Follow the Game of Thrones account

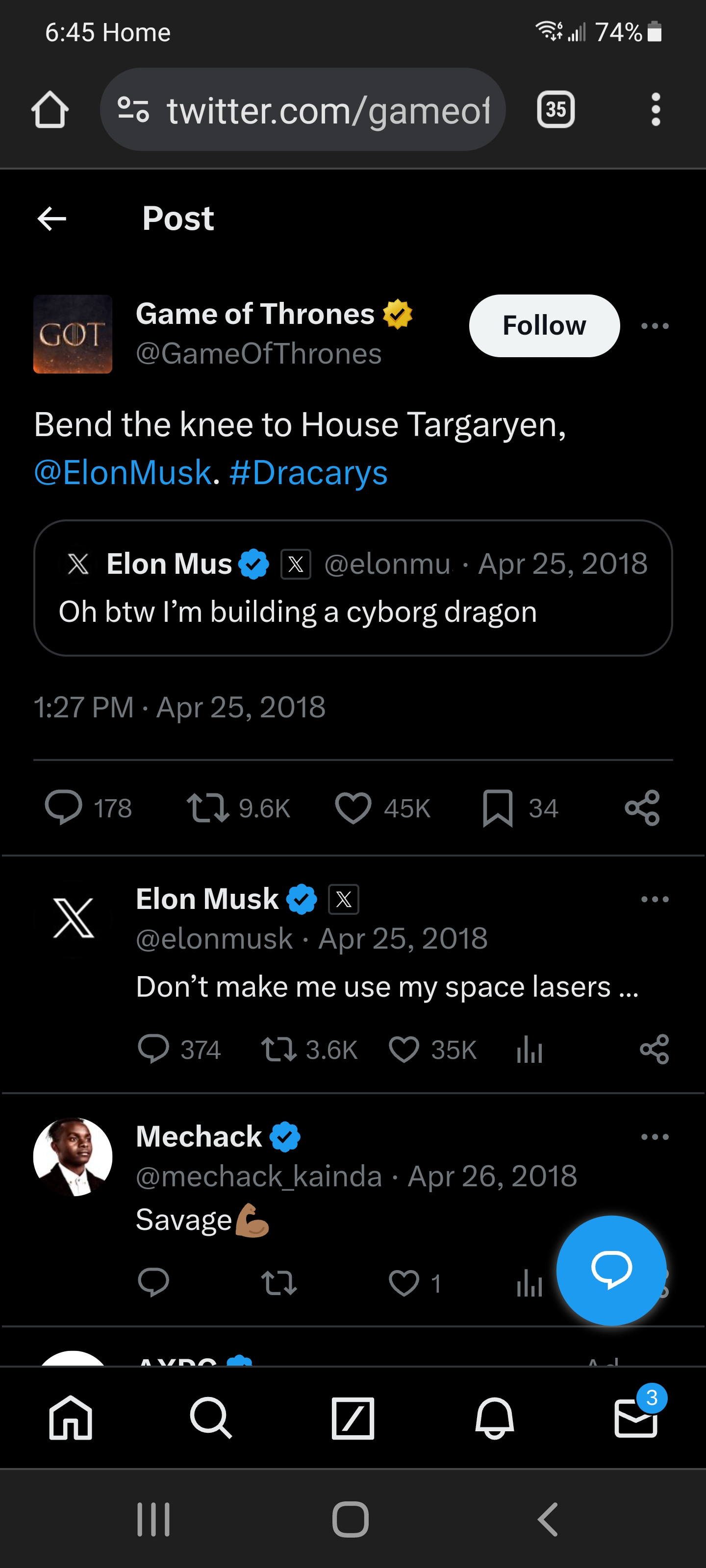click(544, 326)
